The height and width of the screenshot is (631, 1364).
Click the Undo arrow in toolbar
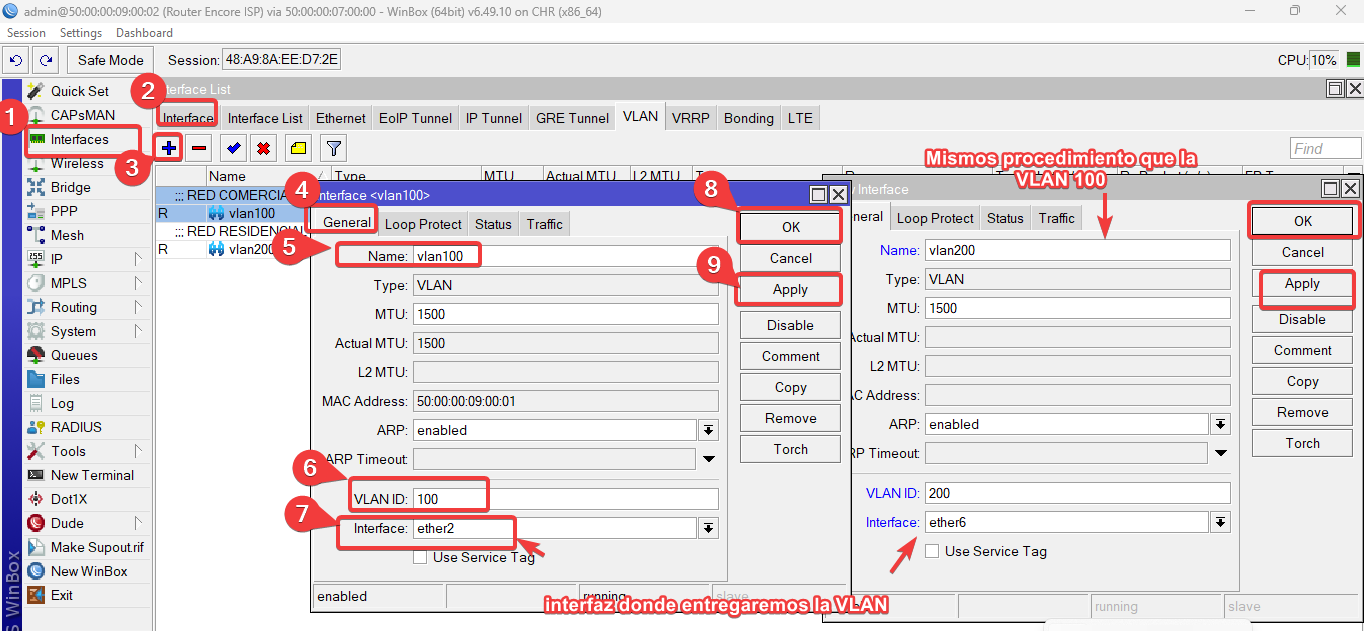(16, 60)
